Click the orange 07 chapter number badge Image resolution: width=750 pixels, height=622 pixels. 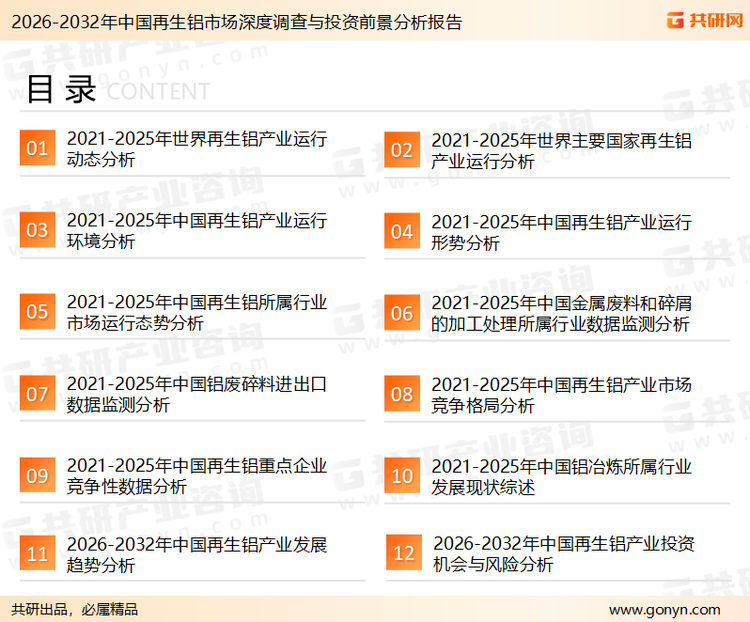point(37,393)
